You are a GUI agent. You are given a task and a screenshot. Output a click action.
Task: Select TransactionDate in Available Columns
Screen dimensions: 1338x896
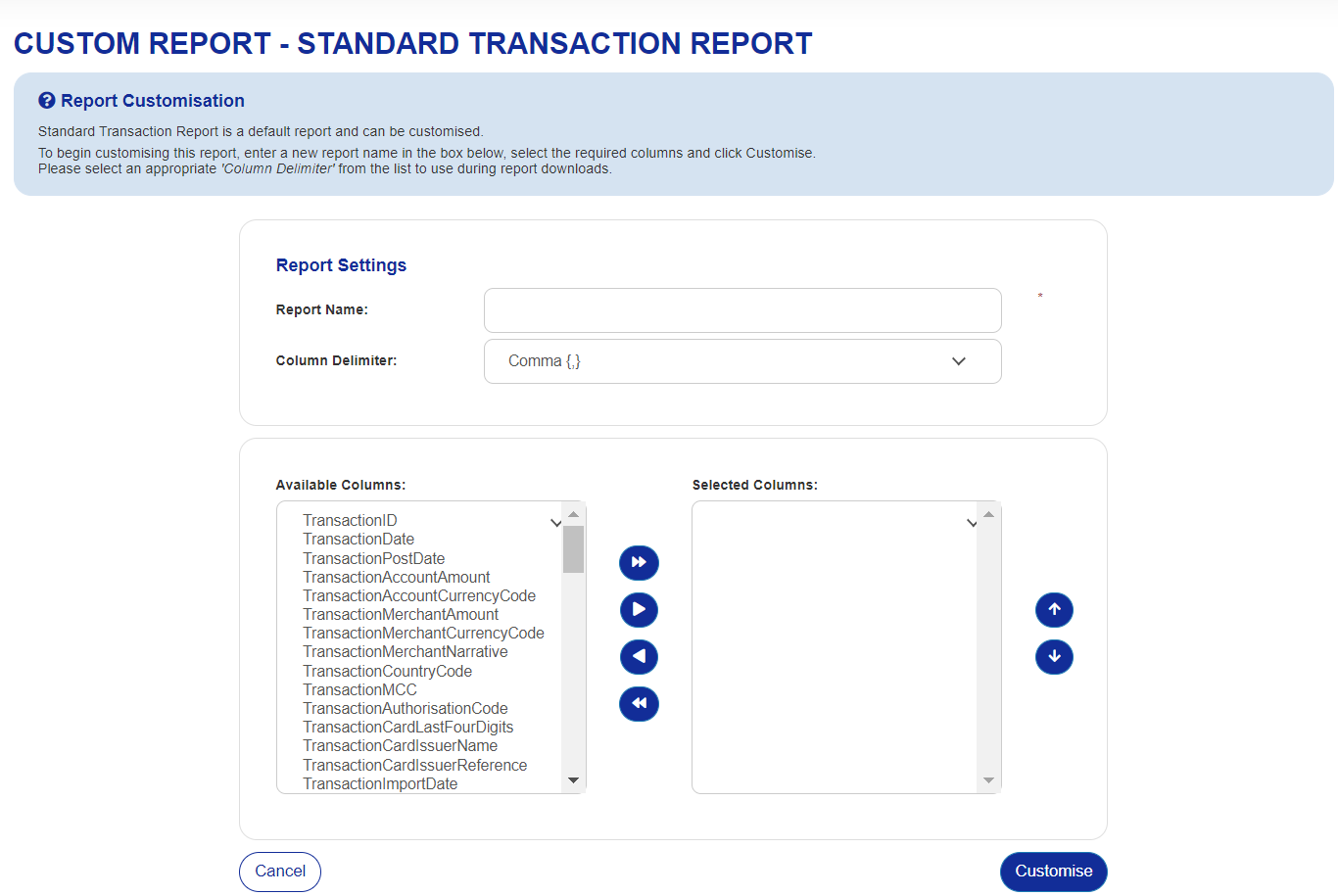(358, 539)
